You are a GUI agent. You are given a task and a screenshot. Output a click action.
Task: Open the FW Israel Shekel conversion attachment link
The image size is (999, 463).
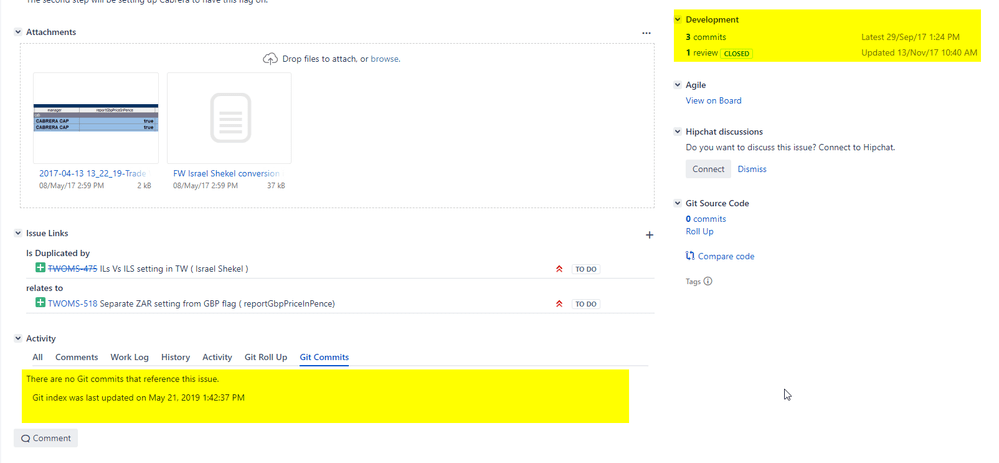pos(227,173)
